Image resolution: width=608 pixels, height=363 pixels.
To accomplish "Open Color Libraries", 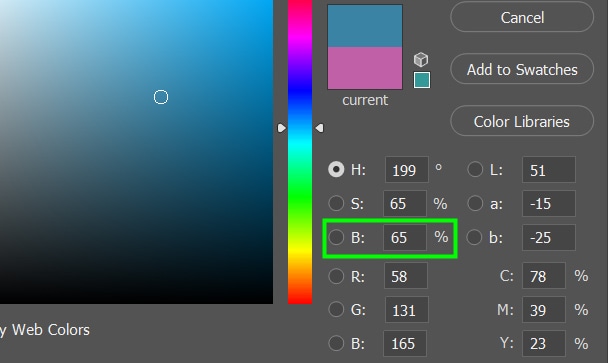I will pos(522,121).
